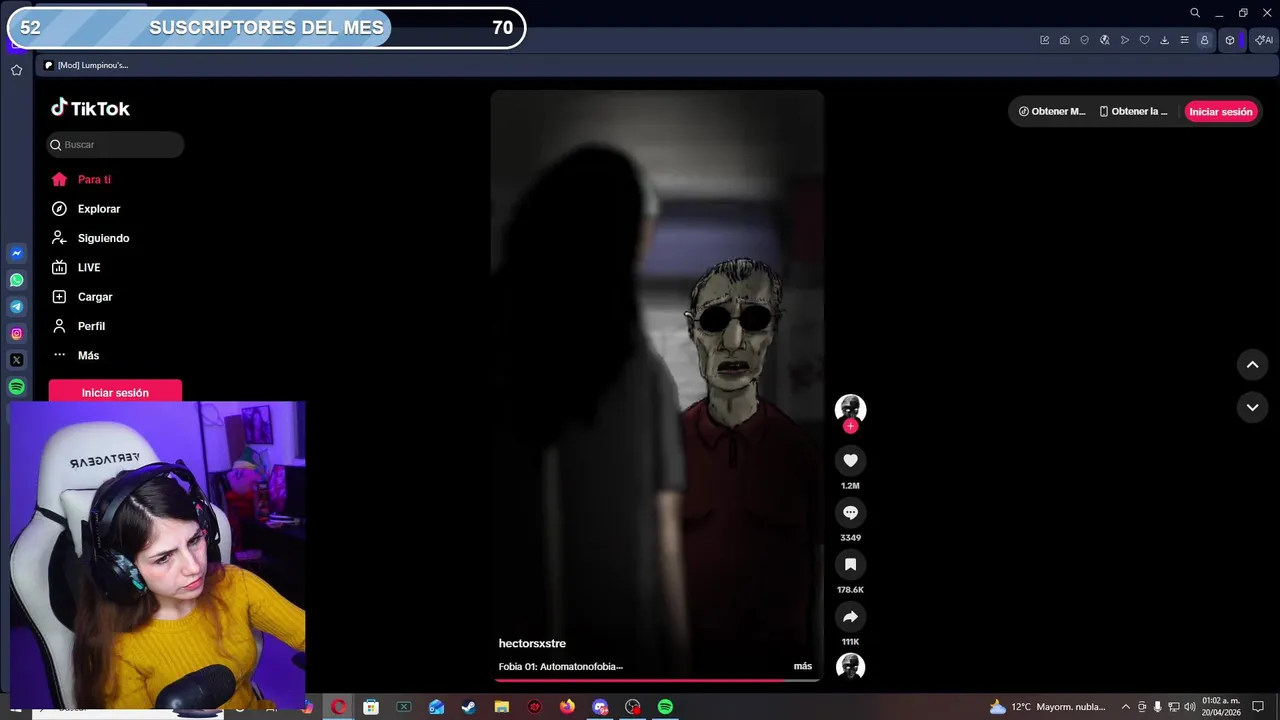Open comments showing 3349
Viewport: 1280px width, 720px height.
pyautogui.click(x=850, y=512)
